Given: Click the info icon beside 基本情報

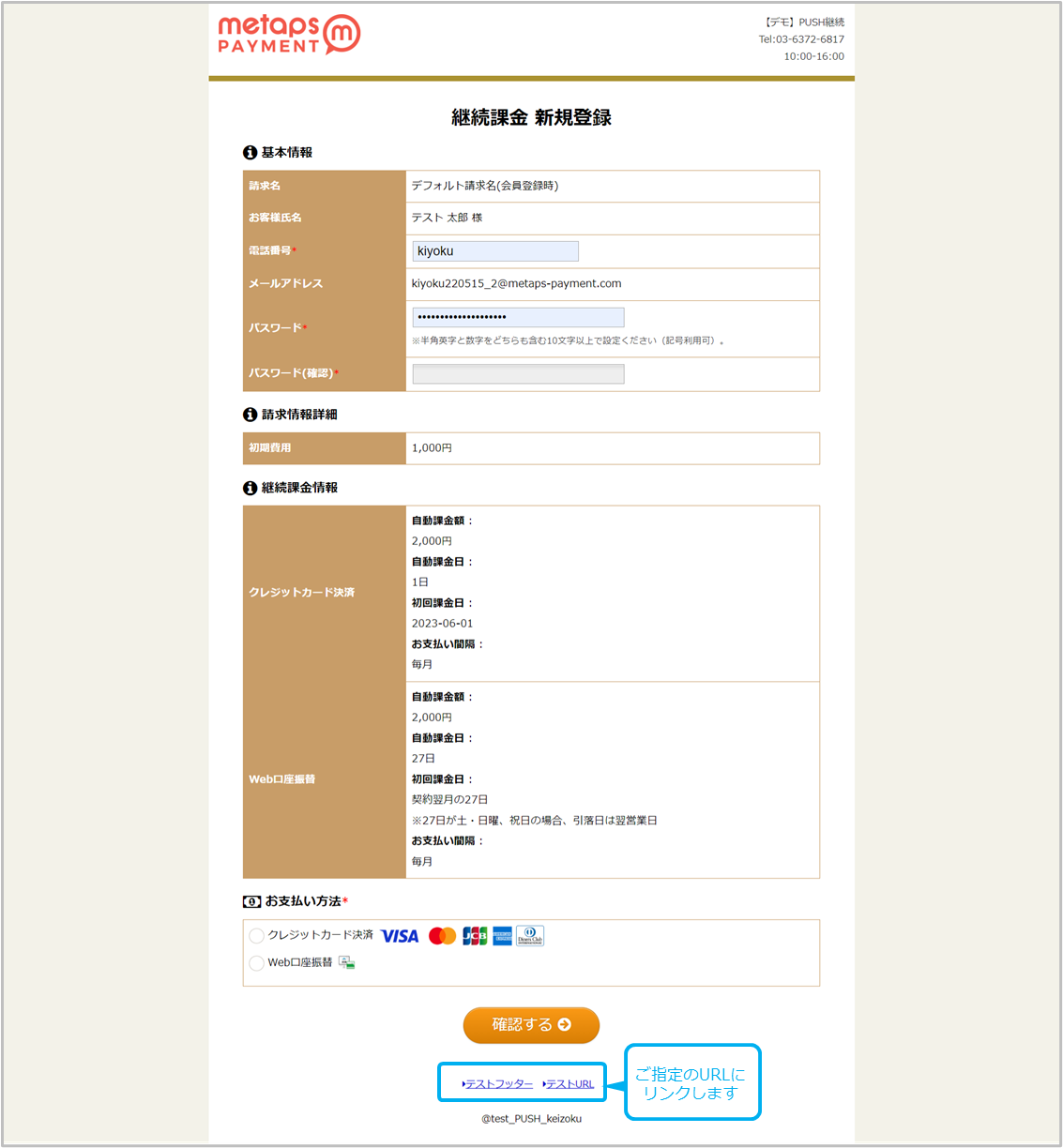Looking at the screenshot, I should (250, 153).
